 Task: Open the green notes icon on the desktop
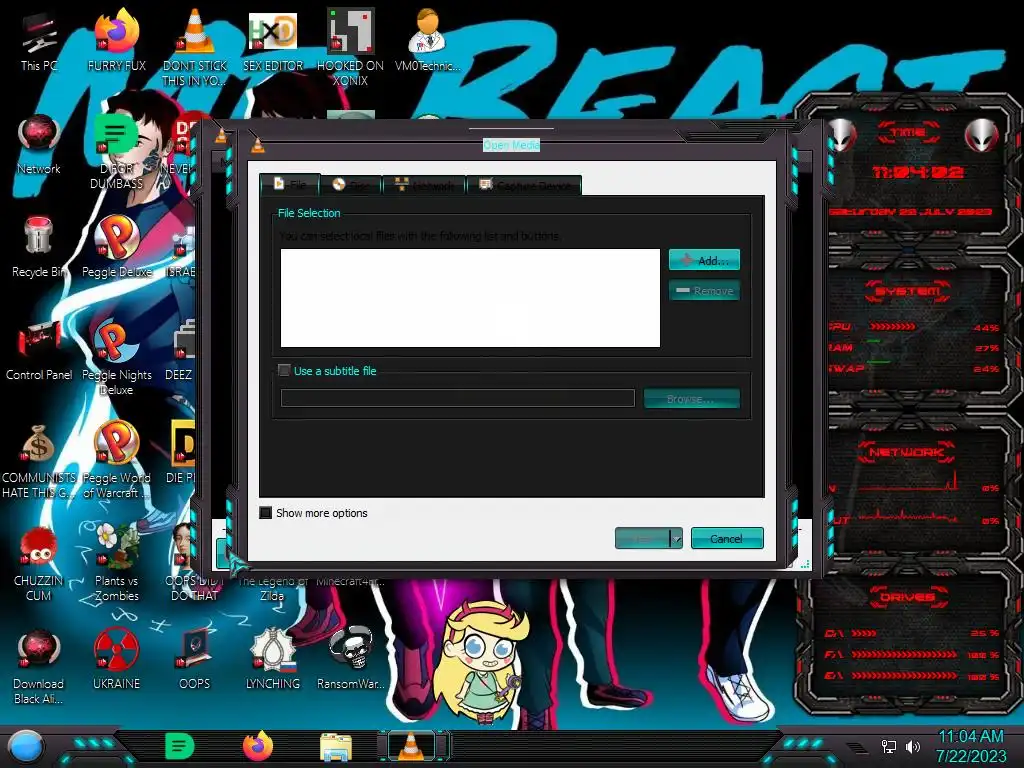[x=116, y=152]
